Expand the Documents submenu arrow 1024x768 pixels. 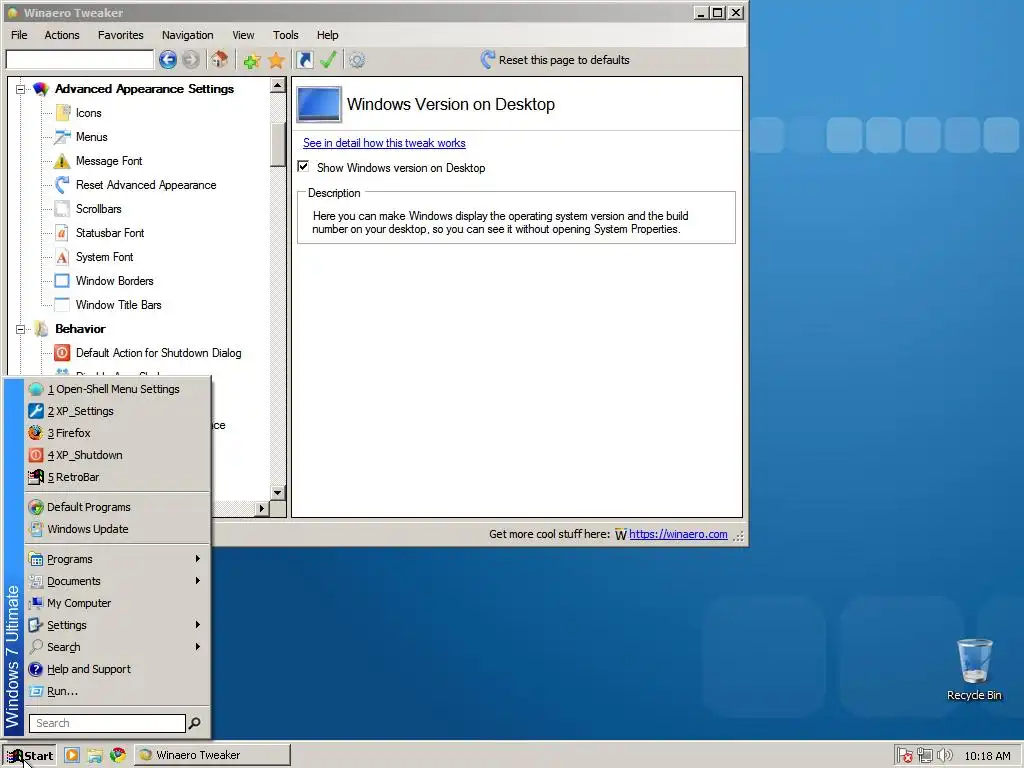(x=197, y=581)
